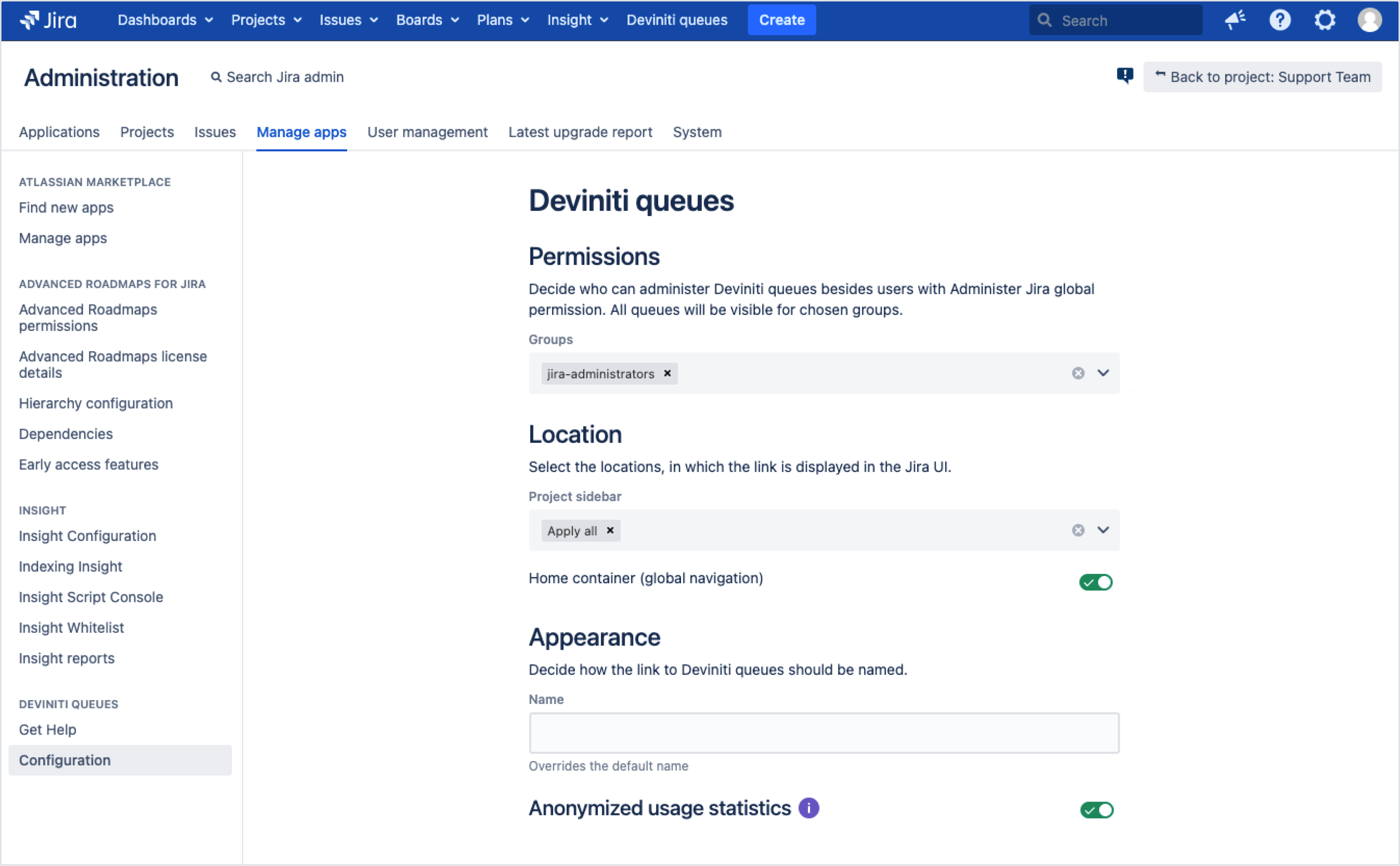Open the help icon in the top bar

(x=1280, y=20)
